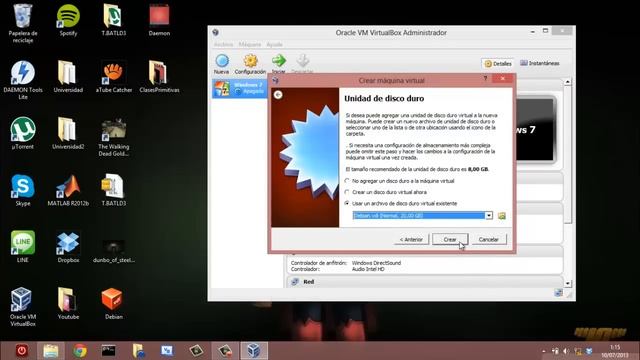Open the Daemon desktop icon

(159, 20)
